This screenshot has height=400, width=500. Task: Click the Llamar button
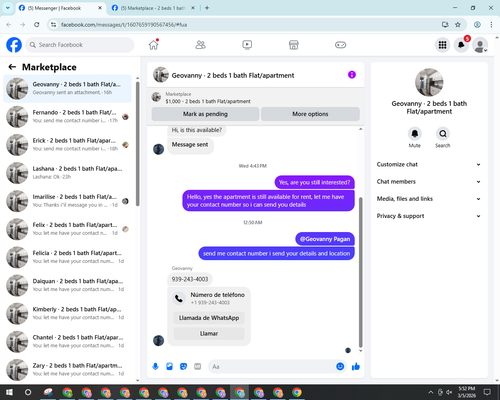(209, 333)
